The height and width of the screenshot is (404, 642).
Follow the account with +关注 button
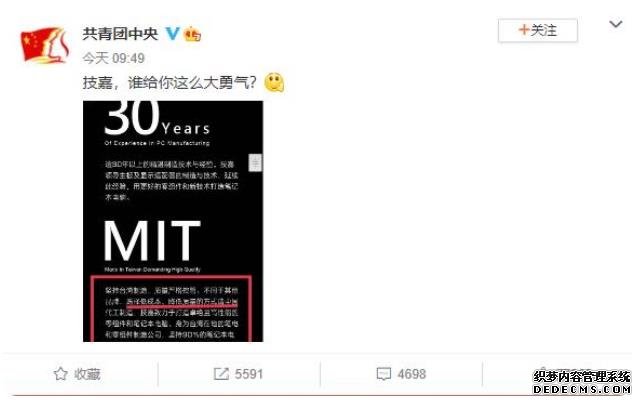(538, 30)
